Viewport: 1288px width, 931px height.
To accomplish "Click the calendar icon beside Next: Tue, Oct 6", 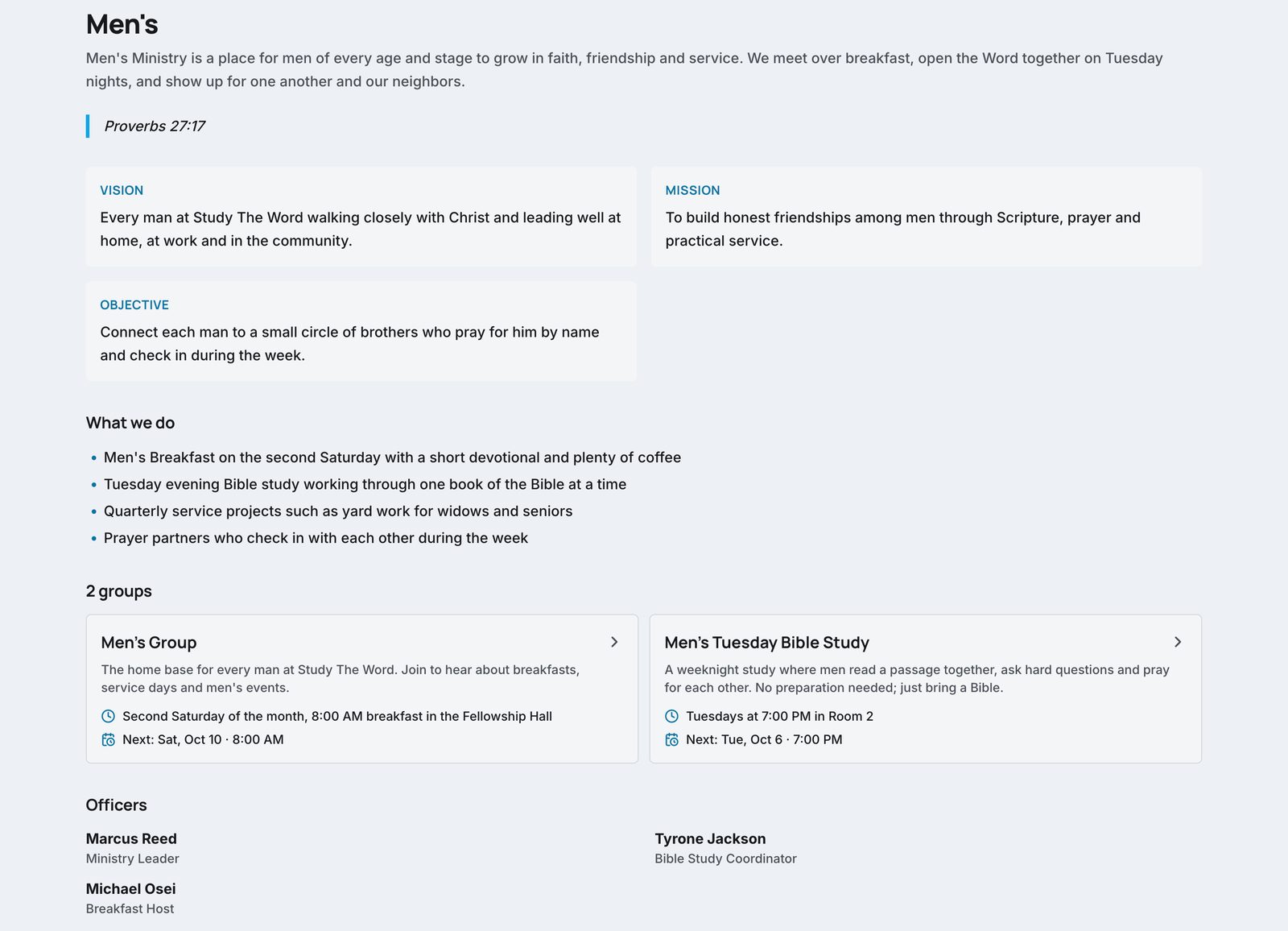I will point(671,739).
